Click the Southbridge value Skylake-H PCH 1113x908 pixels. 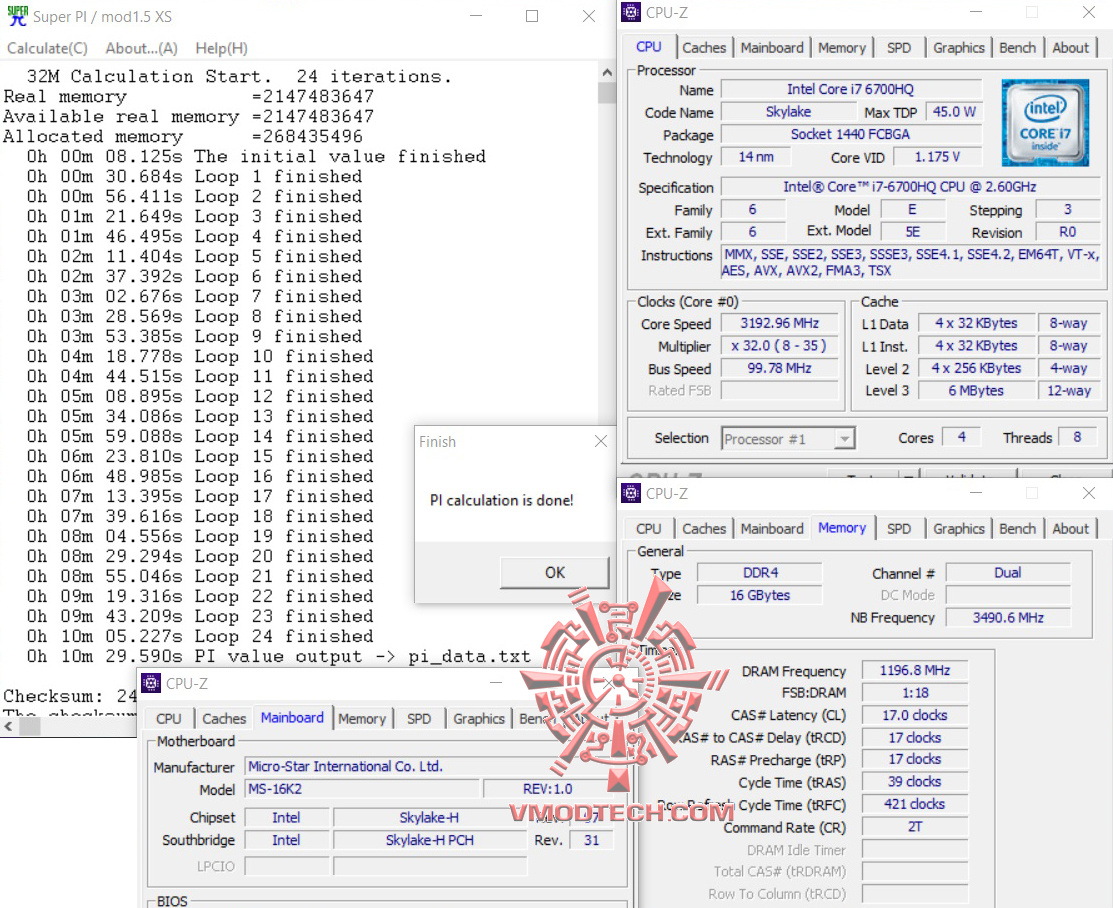pos(429,840)
